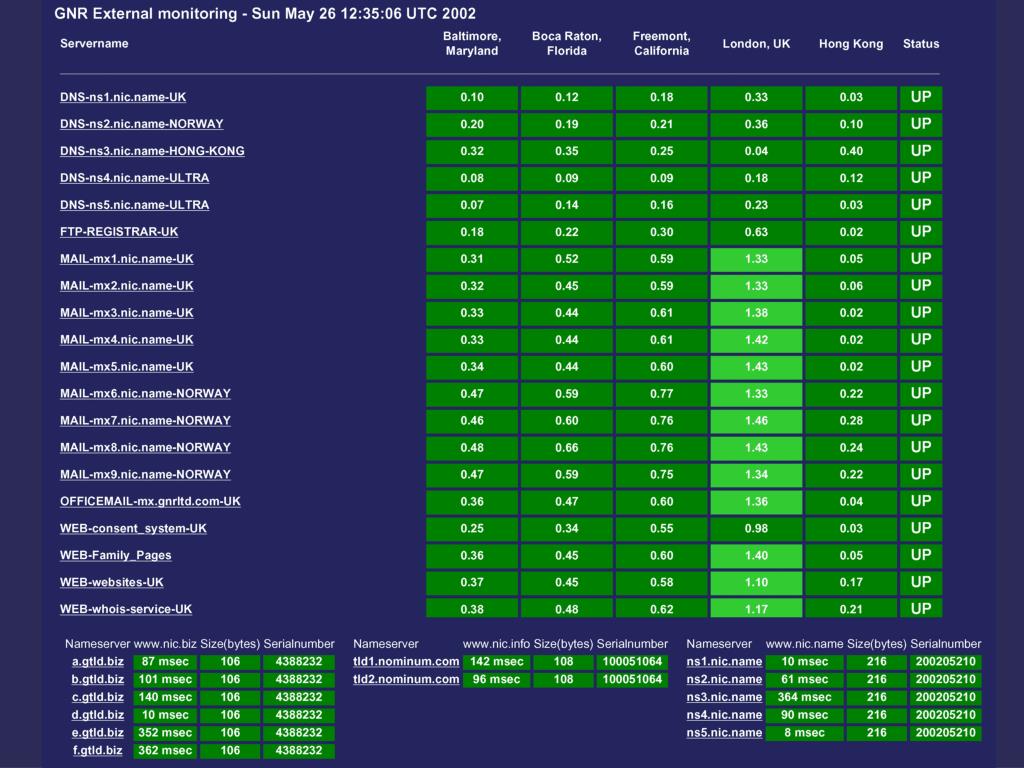This screenshot has width=1024, height=768.
Task: Click the Servername column header
Action: [x=94, y=44]
